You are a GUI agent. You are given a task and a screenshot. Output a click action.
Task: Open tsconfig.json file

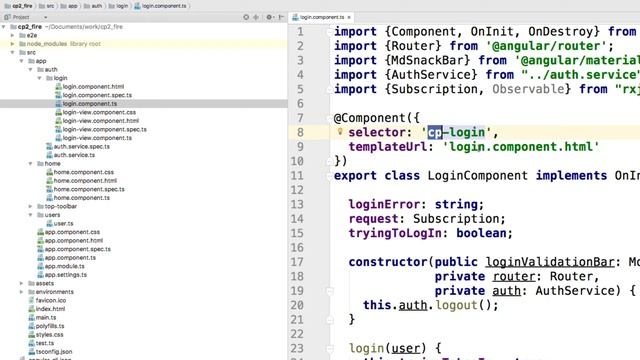[50, 351]
